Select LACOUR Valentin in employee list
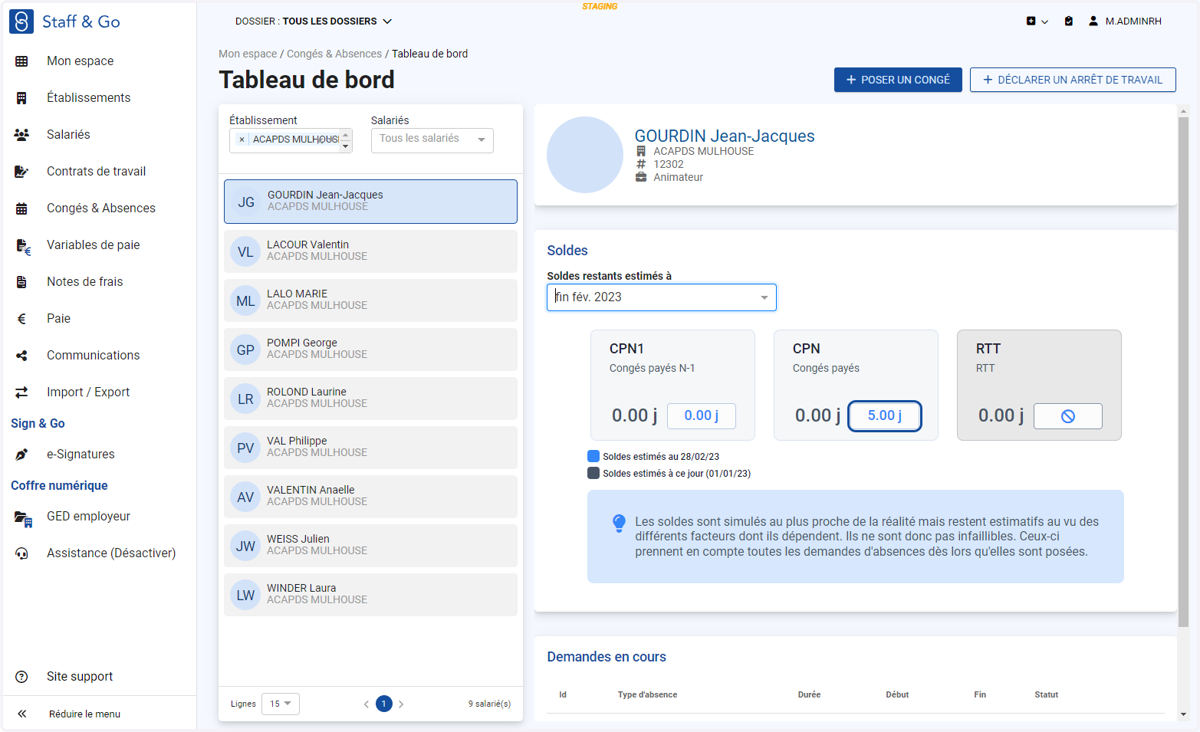The height and width of the screenshot is (732, 1200). tap(371, 251)
